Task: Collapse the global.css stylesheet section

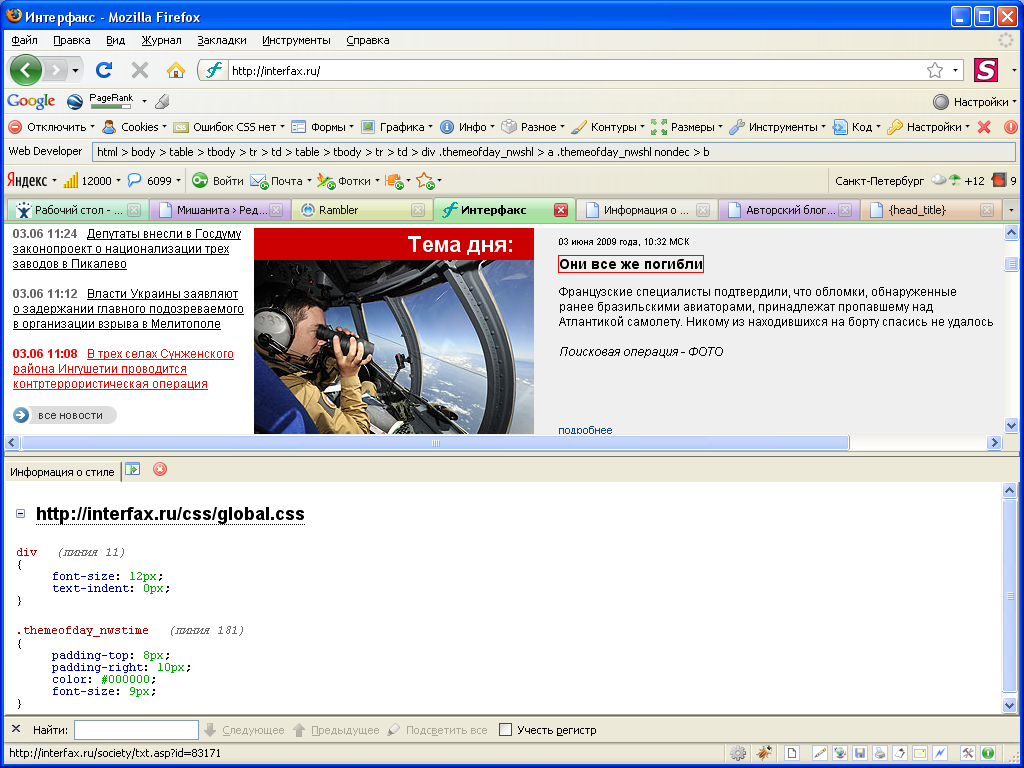Action: [20, 513]
